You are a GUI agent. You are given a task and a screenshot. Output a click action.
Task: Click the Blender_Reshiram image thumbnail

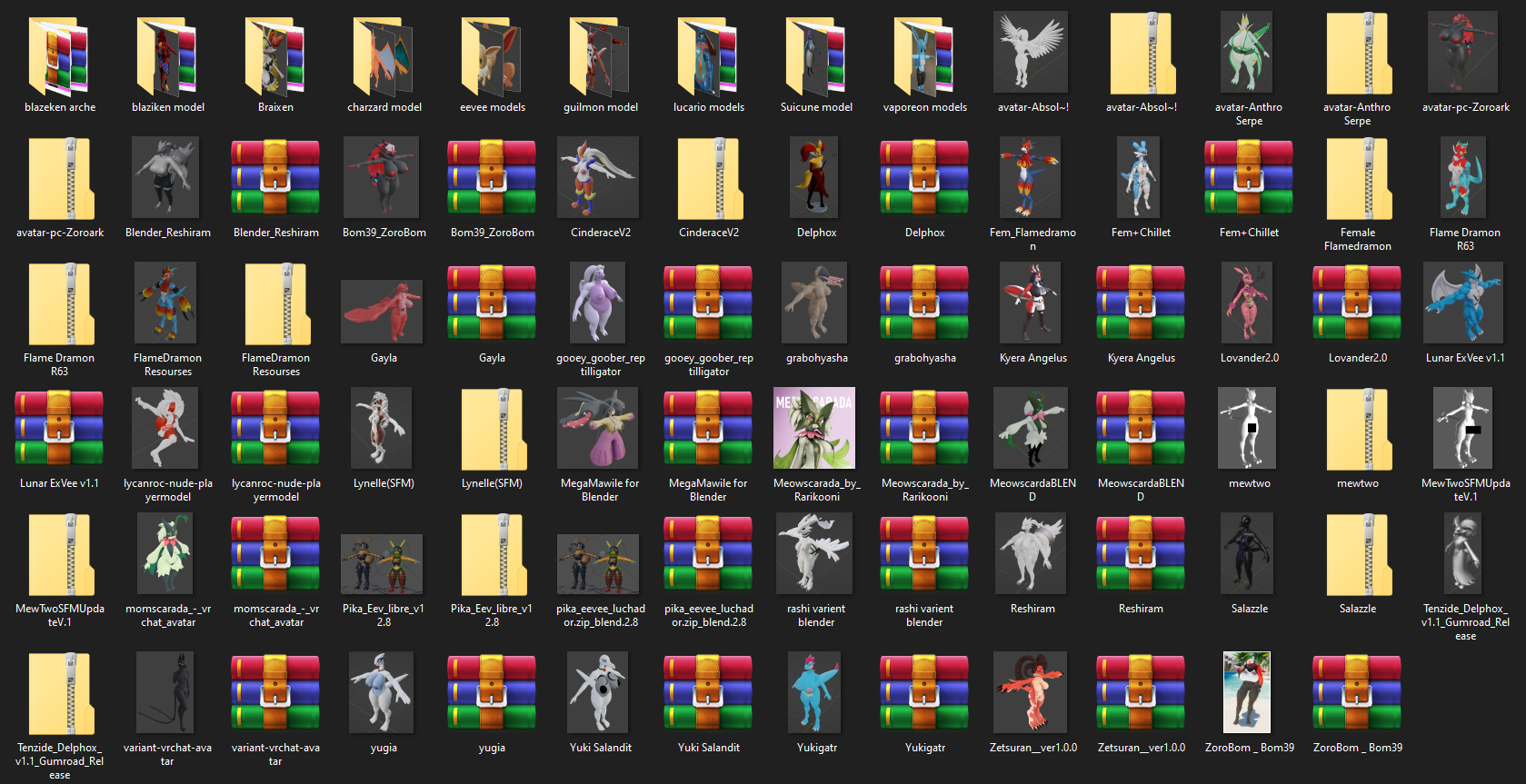[x=165, y=177]
